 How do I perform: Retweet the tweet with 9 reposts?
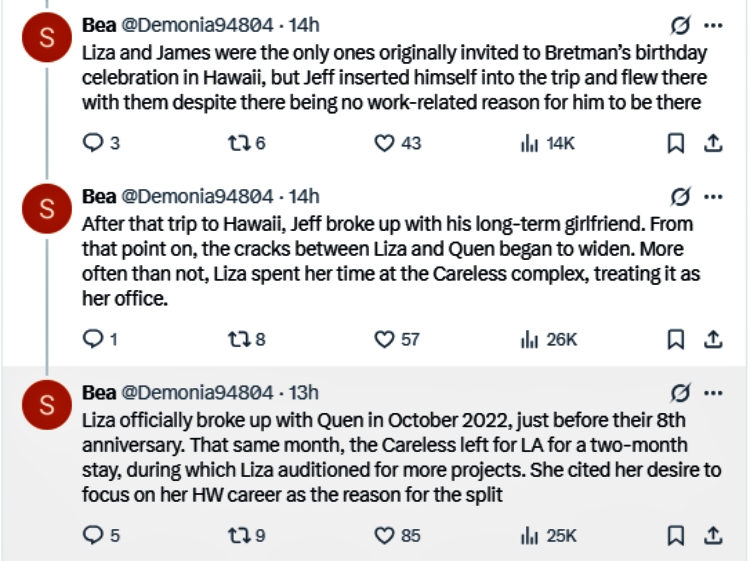(246, 536)
